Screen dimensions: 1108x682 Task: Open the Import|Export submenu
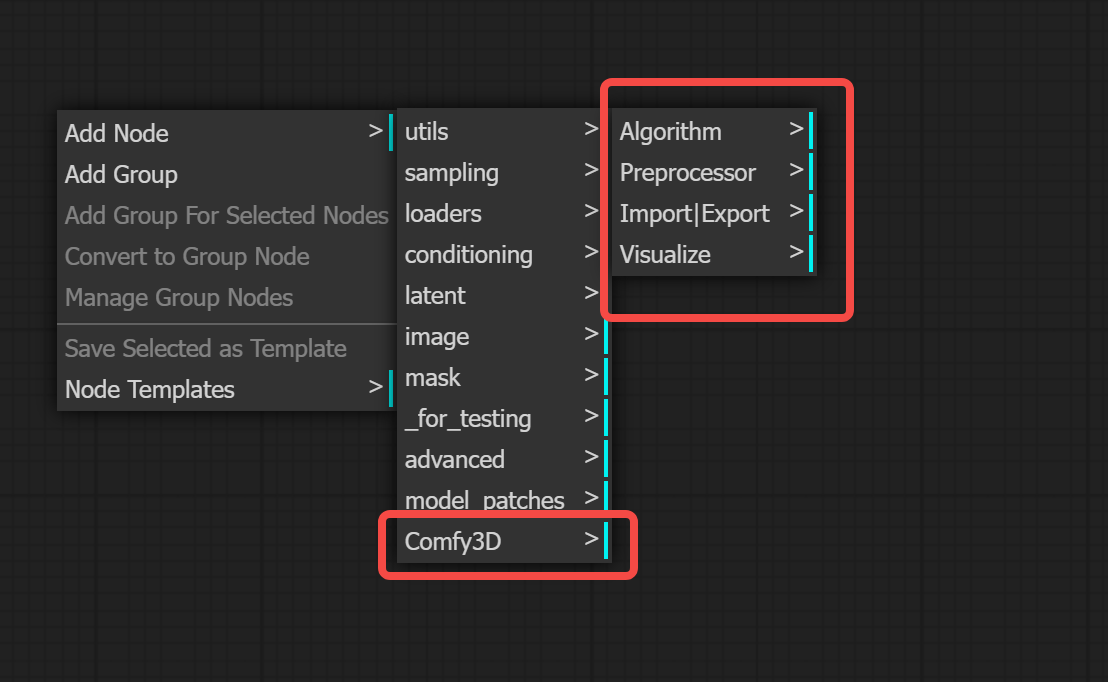pyautogui.click(x=714, y=213)
